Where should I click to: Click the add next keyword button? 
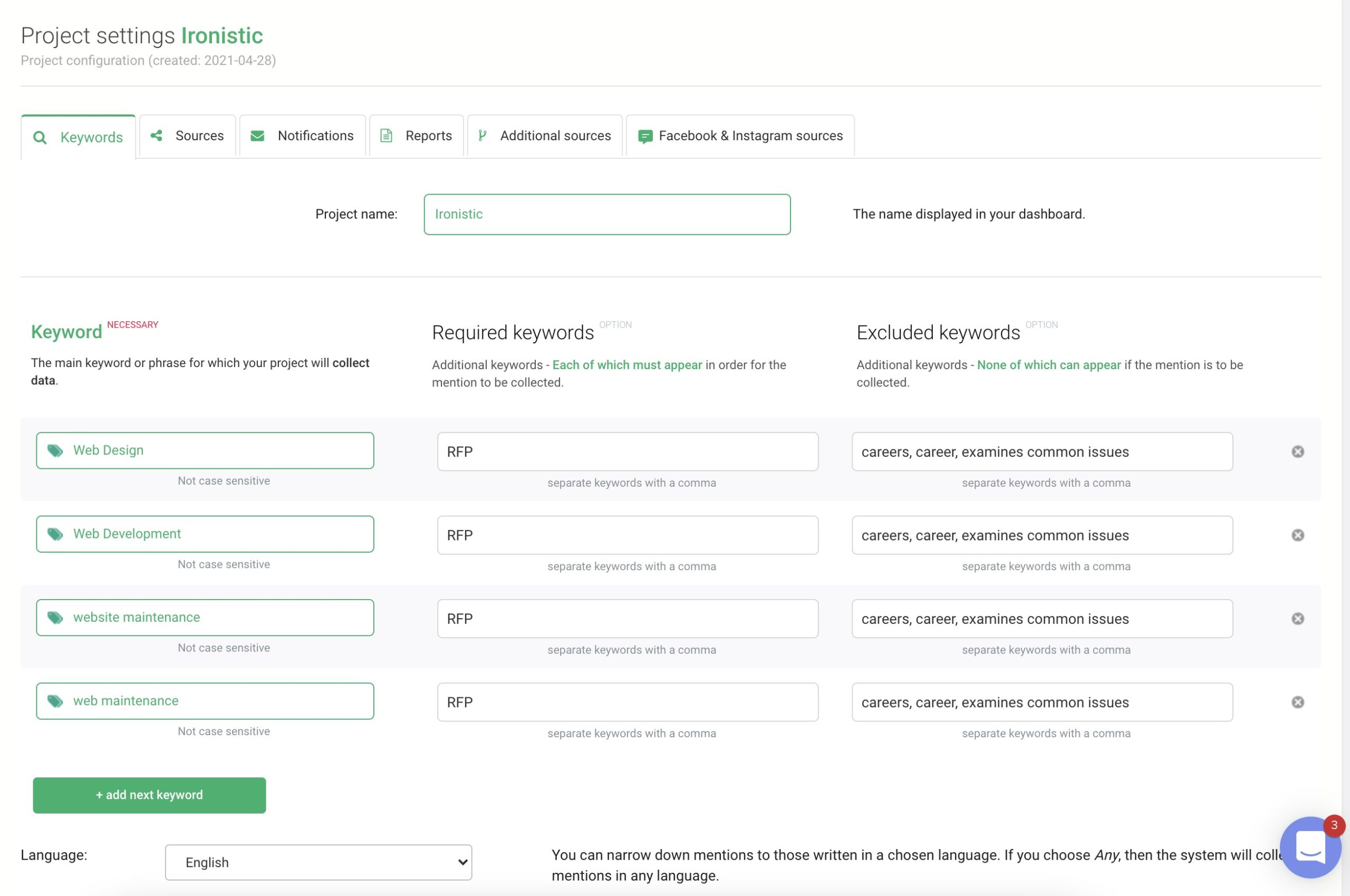point(149,795)
